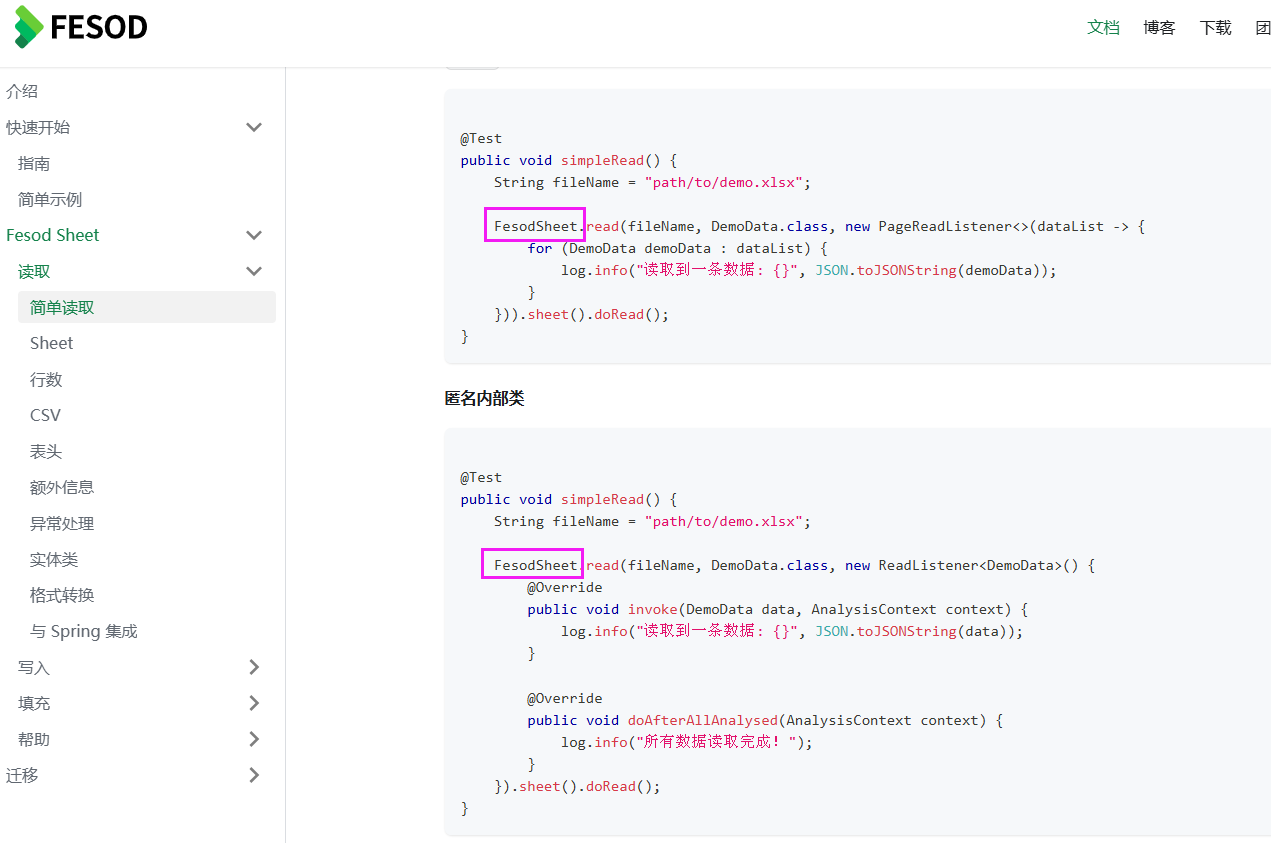Open the 表头 sidebar entry

click(x=46, y=451)
